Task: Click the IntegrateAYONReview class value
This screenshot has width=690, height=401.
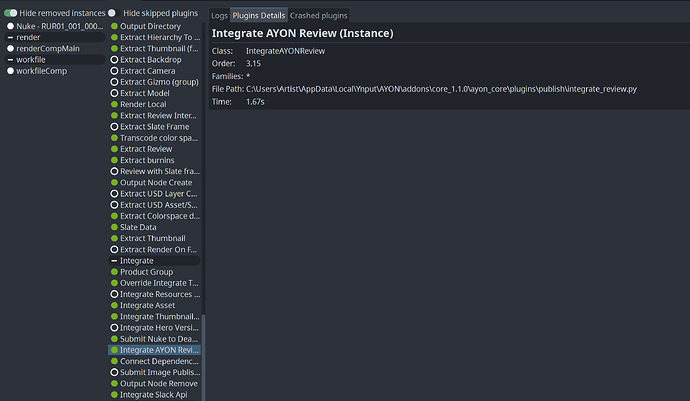Action: 285,51
